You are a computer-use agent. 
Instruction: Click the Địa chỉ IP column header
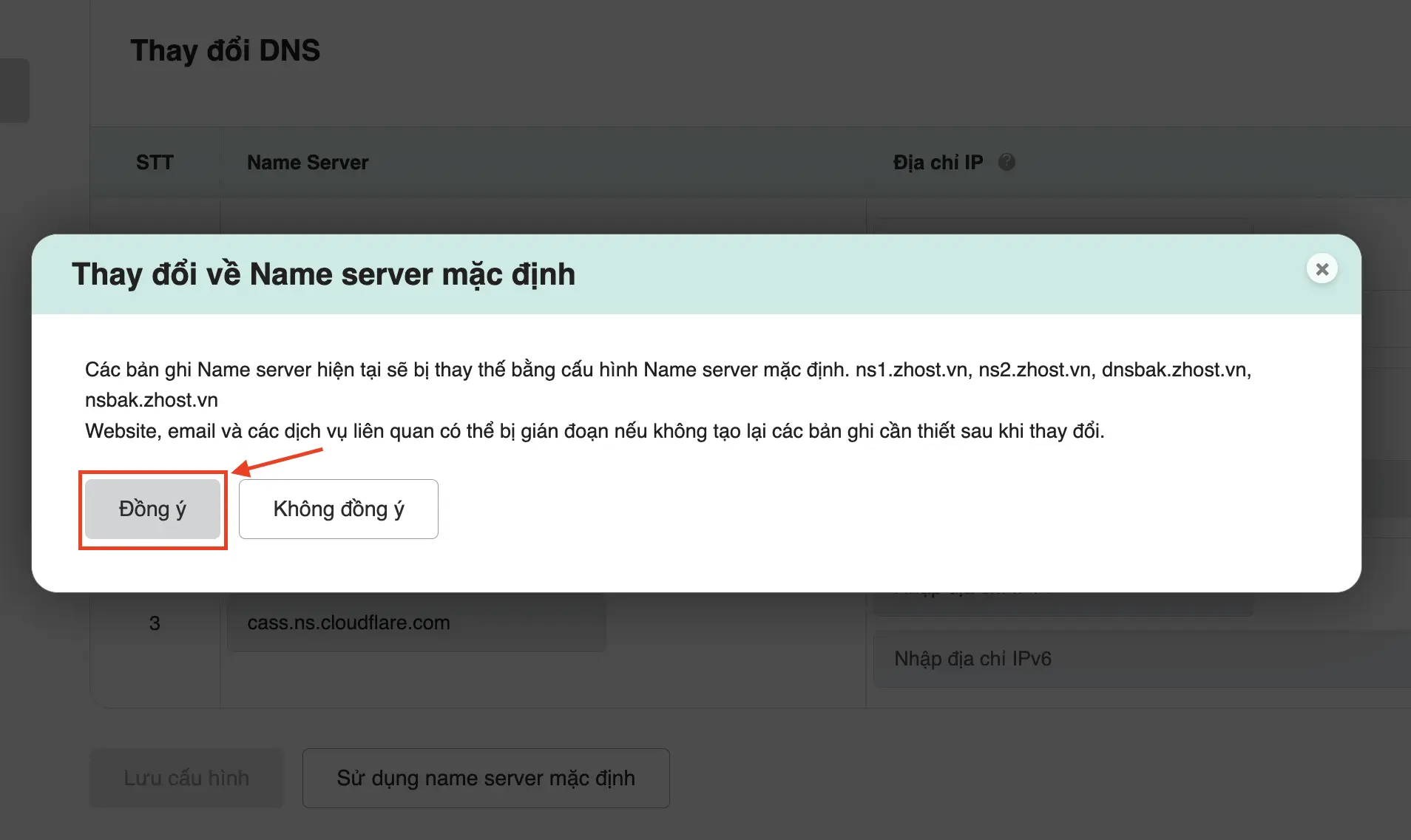938,163
